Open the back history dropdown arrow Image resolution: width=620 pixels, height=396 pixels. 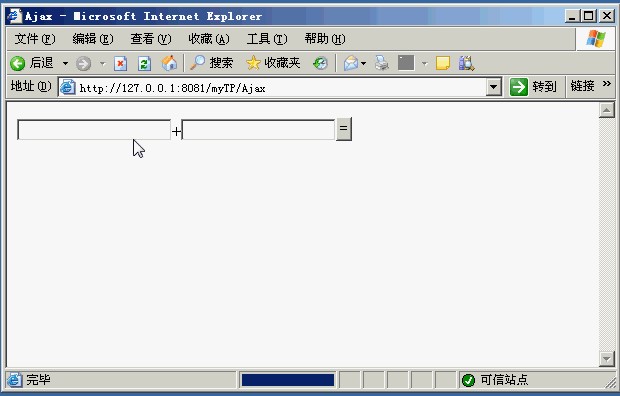tap(65, 63)
